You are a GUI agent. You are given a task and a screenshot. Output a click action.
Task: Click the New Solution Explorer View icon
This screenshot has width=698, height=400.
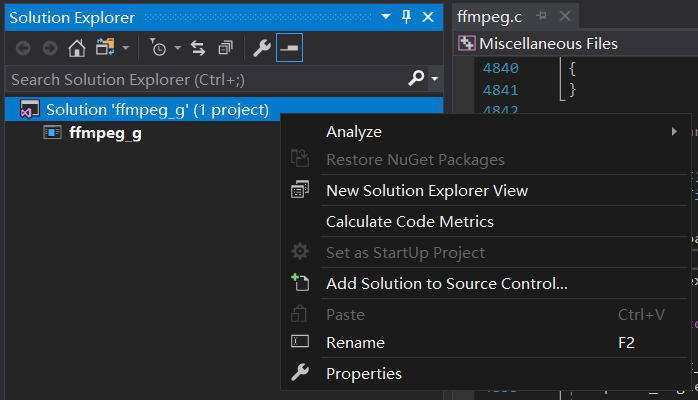[x=300, y=190]
